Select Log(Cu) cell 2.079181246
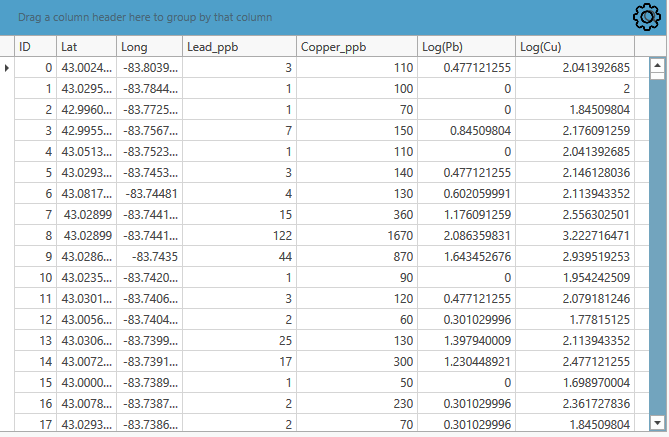 pos(575,299)
